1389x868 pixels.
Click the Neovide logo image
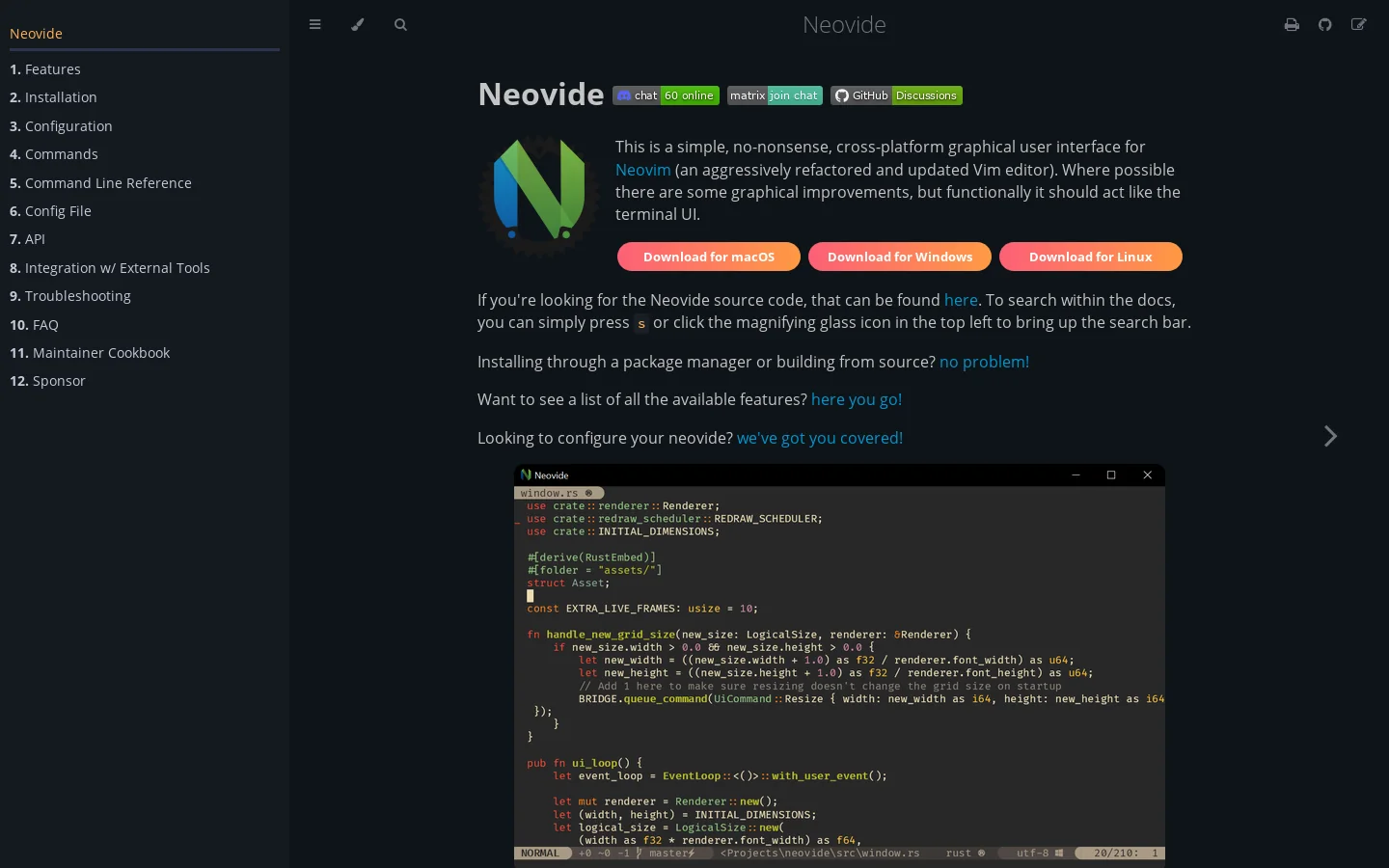click(x=539, y=196)
